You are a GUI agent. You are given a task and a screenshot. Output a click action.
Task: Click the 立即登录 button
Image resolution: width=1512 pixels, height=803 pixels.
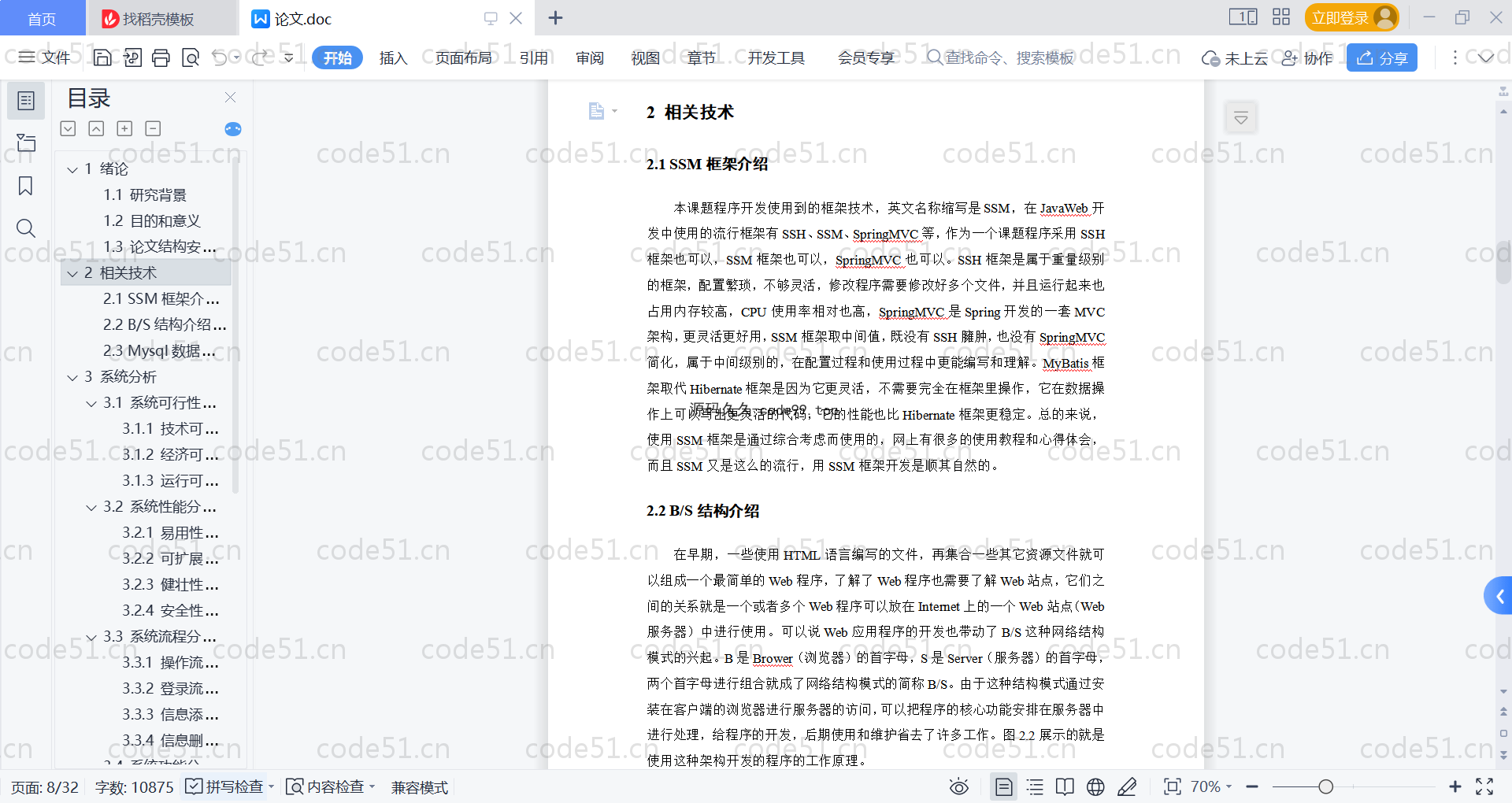(x=1351, y=17)
